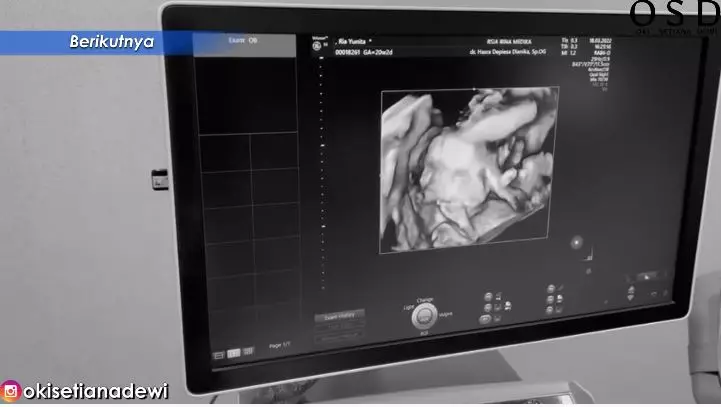The image size is (721, 407).
Task: Click the patient name Ria Yunita field
Action: (x=355, y=43)
